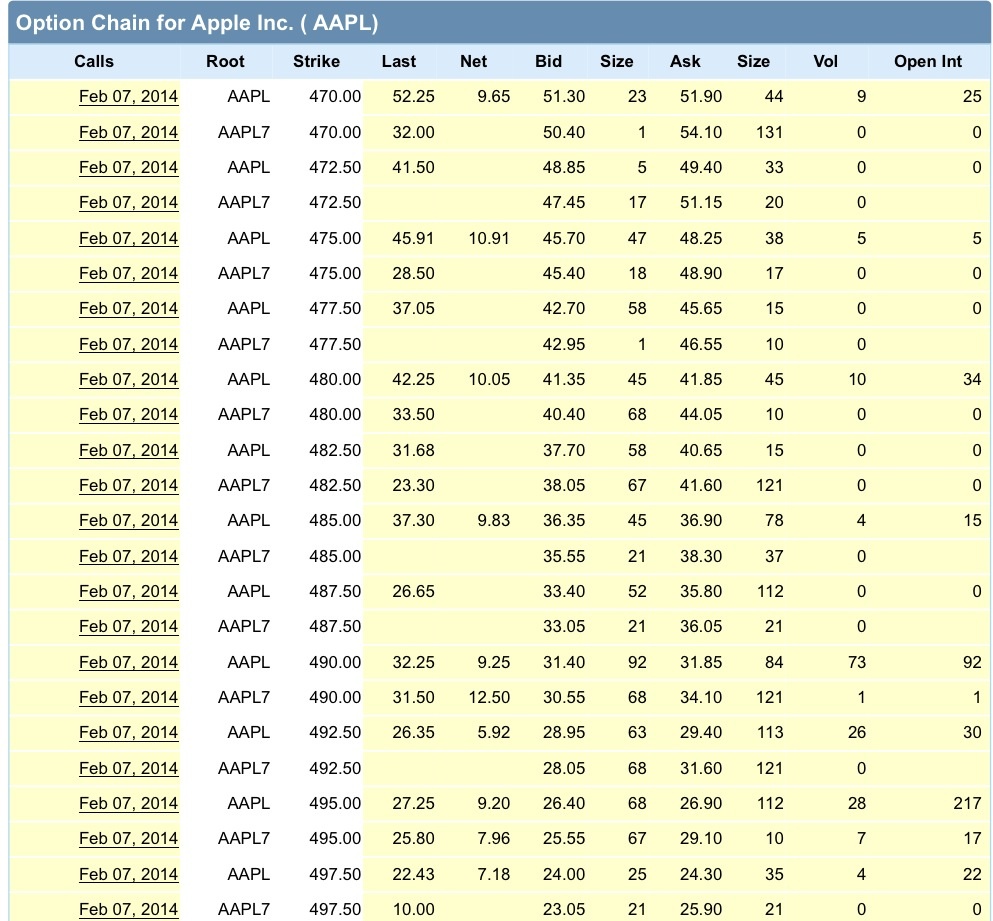This screenshot has height=921, width=993.
Task: Select last price 31.68 in AAPL 482.50 row
Action: pyautogui.click(x=414, y=450)
